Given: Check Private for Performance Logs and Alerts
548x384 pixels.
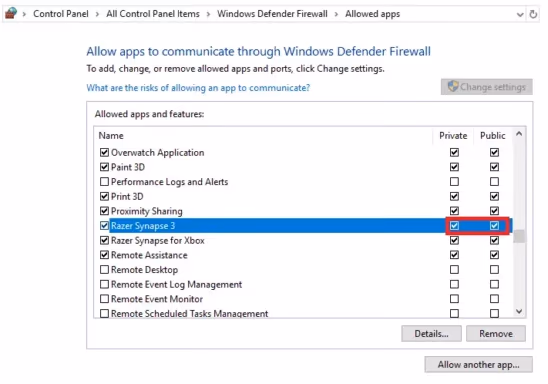Looking at the screenshot, I should click(454, 182).
